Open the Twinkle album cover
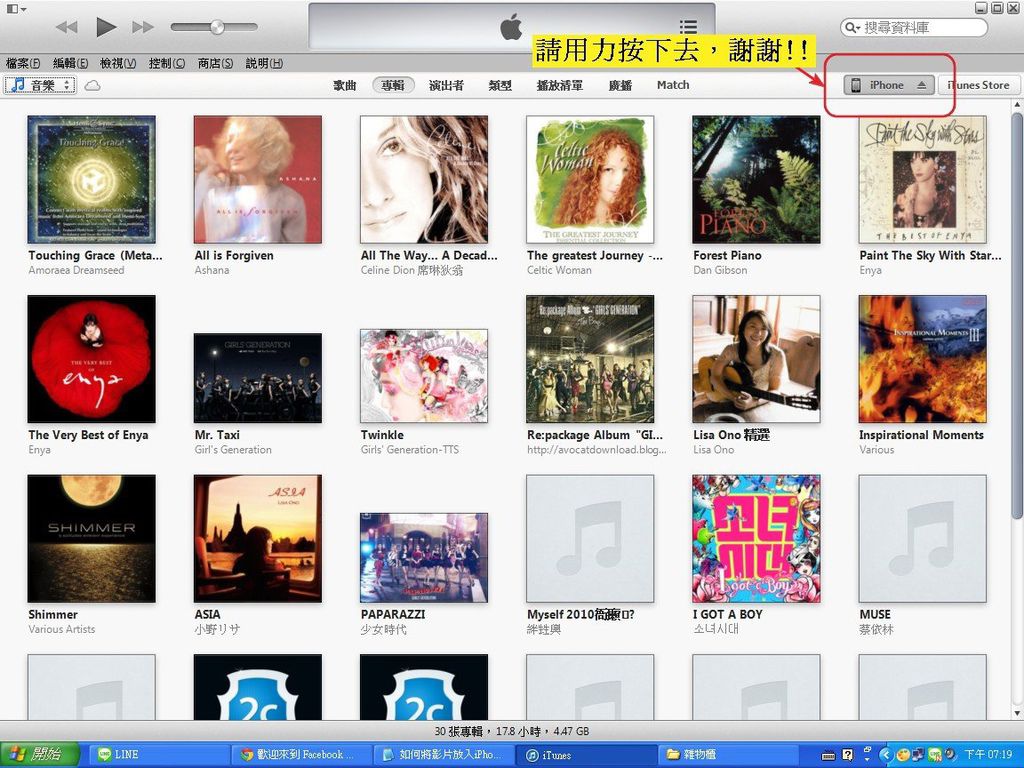 tap(424, 376)
